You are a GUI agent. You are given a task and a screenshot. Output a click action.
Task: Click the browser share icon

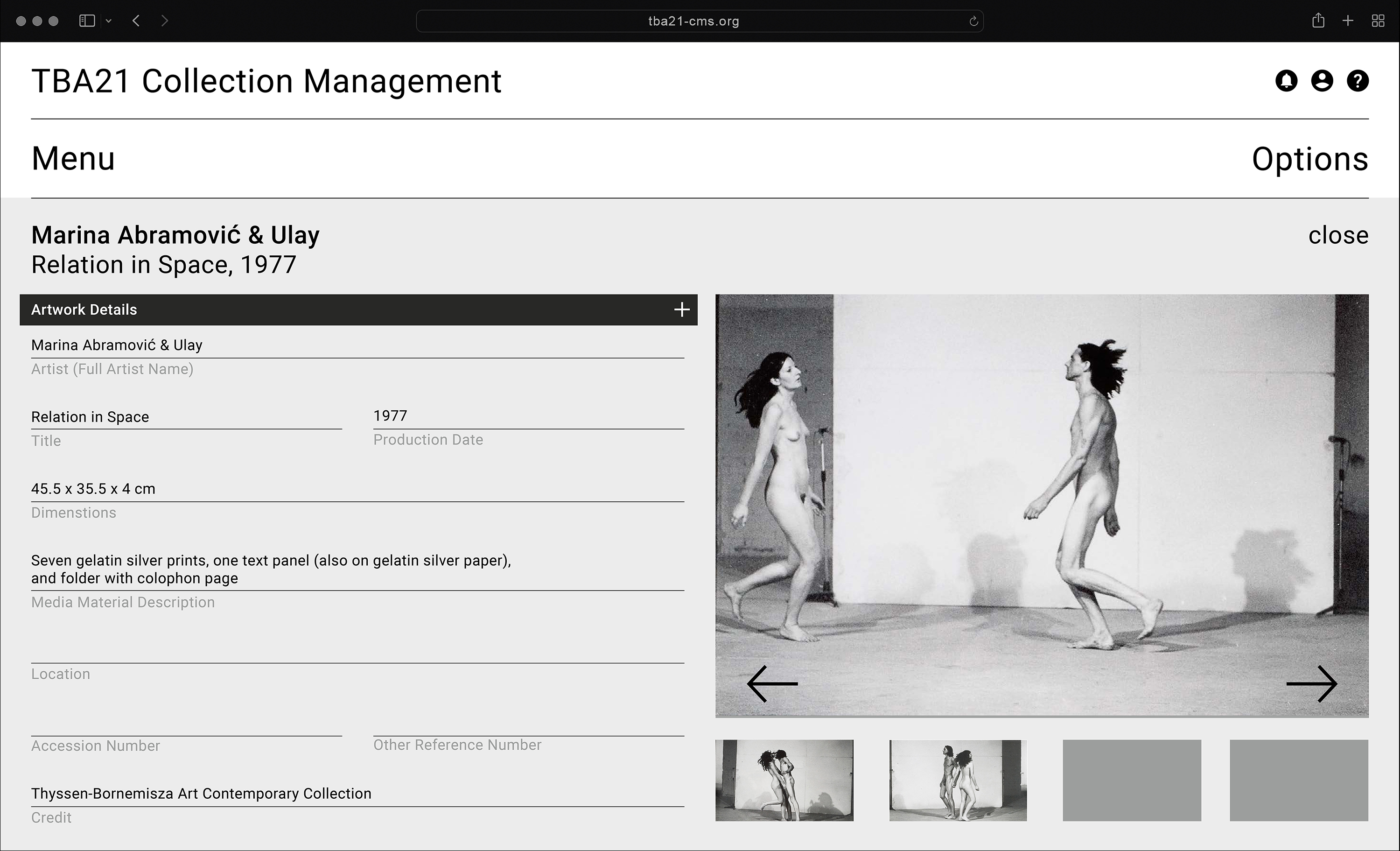tap(1319, 21)
